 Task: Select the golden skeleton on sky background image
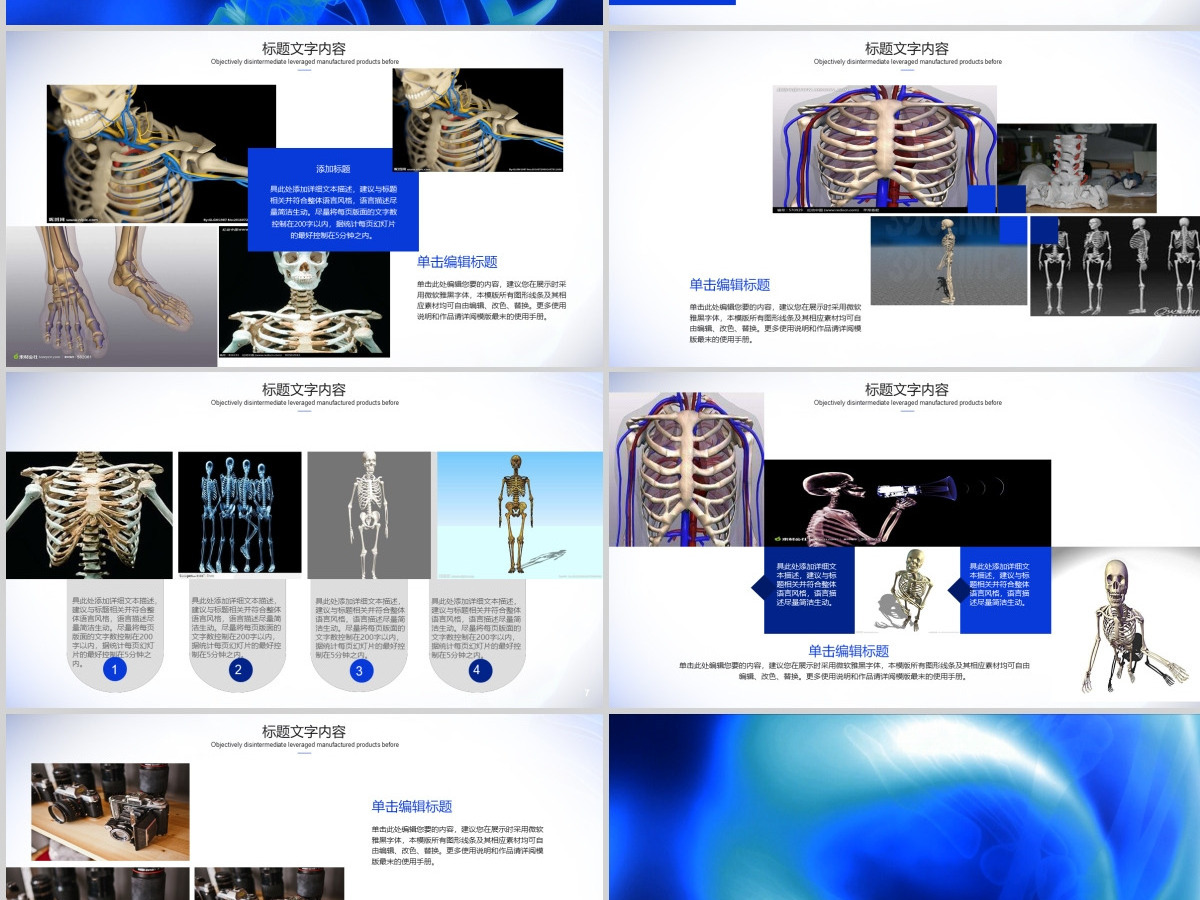coord(520,515)
